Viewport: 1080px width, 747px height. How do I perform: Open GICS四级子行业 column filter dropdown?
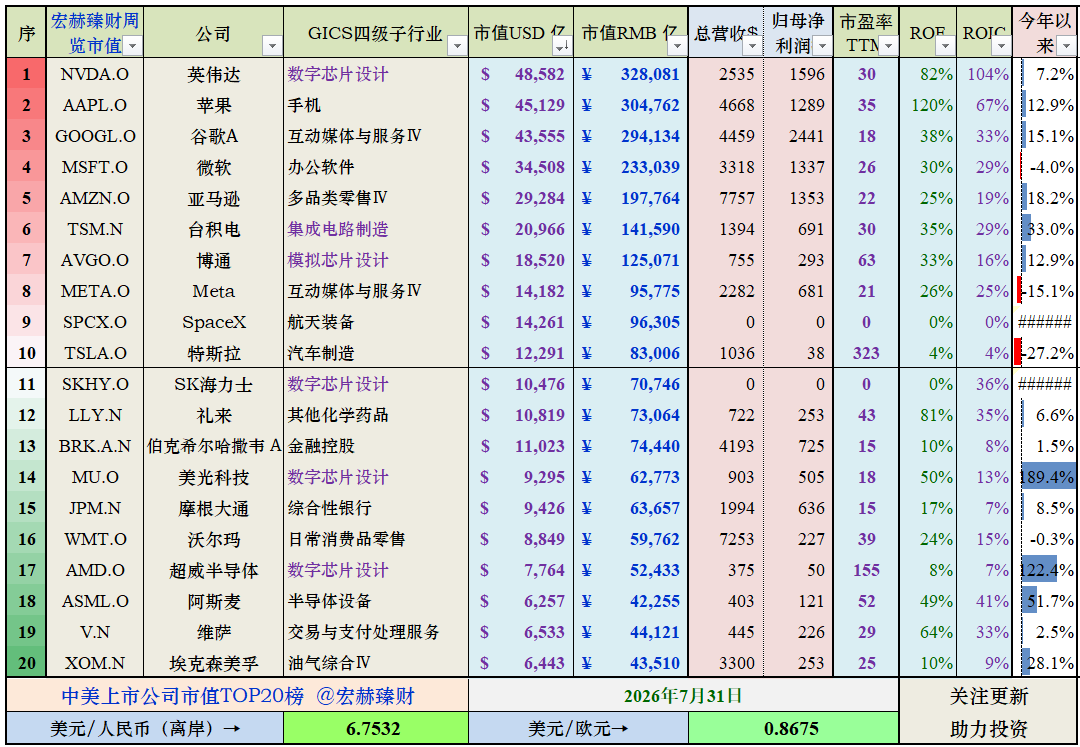[x=457, y=46]
